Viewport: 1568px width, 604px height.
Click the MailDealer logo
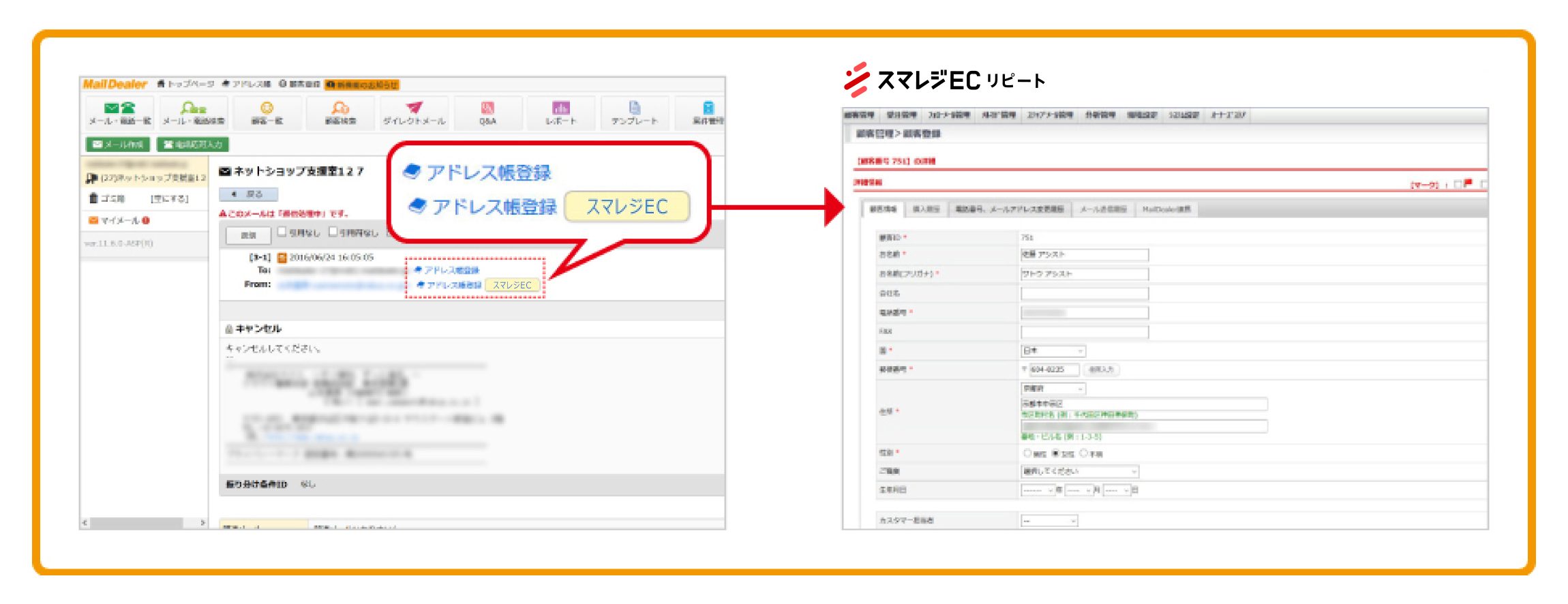point(115,84)
